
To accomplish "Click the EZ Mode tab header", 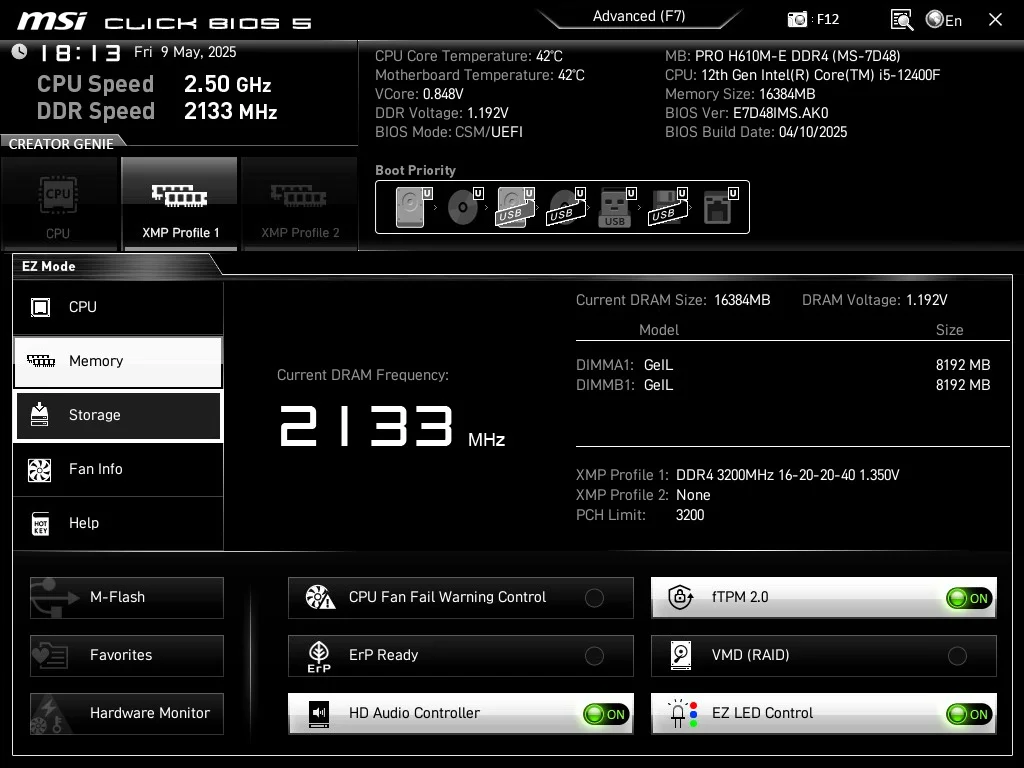I will pos(49,266).
